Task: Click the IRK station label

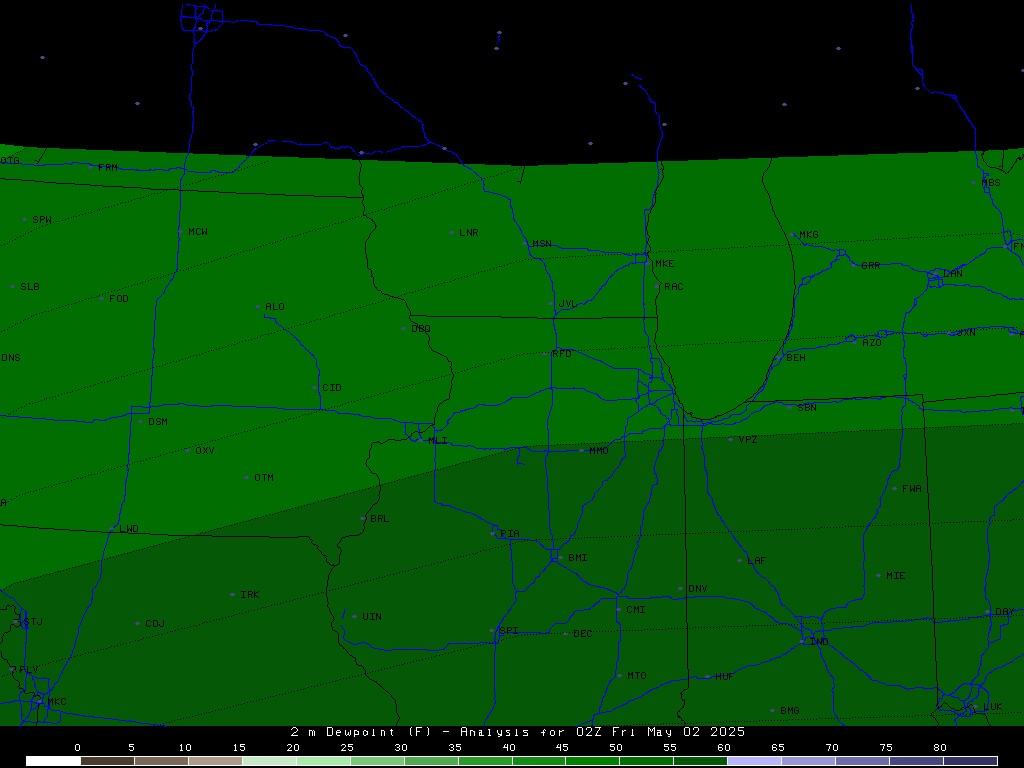Action: pyautogui.click(x=249, y=595)
